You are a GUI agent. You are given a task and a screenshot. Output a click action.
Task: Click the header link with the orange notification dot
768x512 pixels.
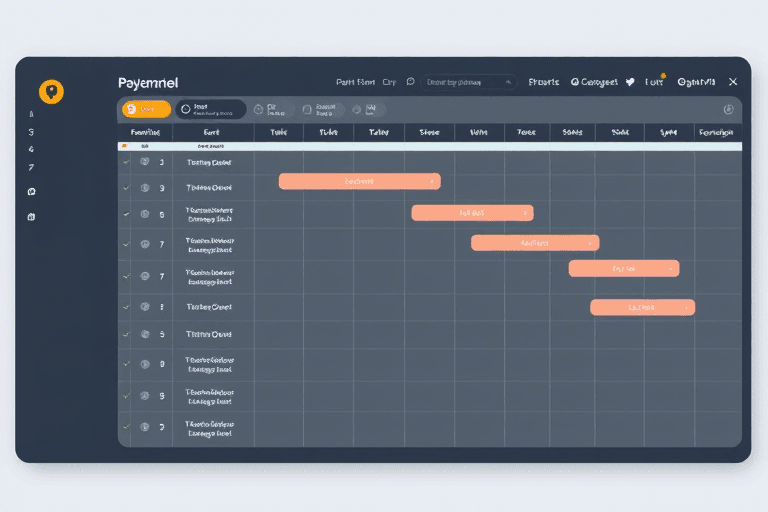point(655,82)
